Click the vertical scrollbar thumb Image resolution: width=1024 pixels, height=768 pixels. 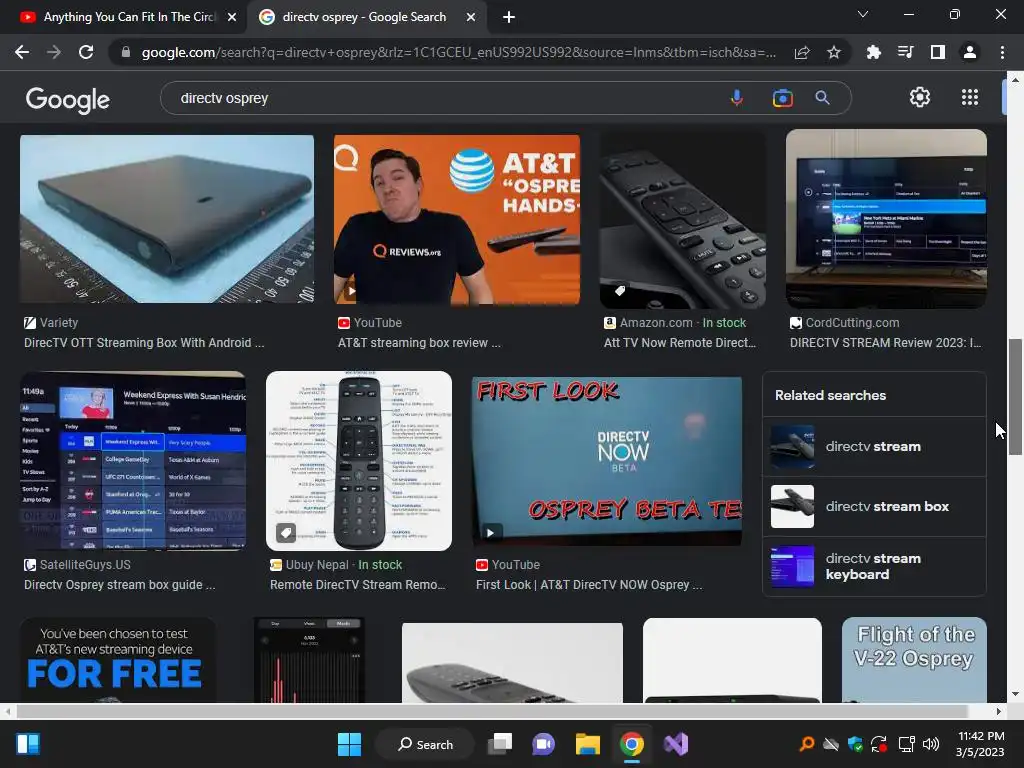pyautogui.click(x=1015, y=396)
